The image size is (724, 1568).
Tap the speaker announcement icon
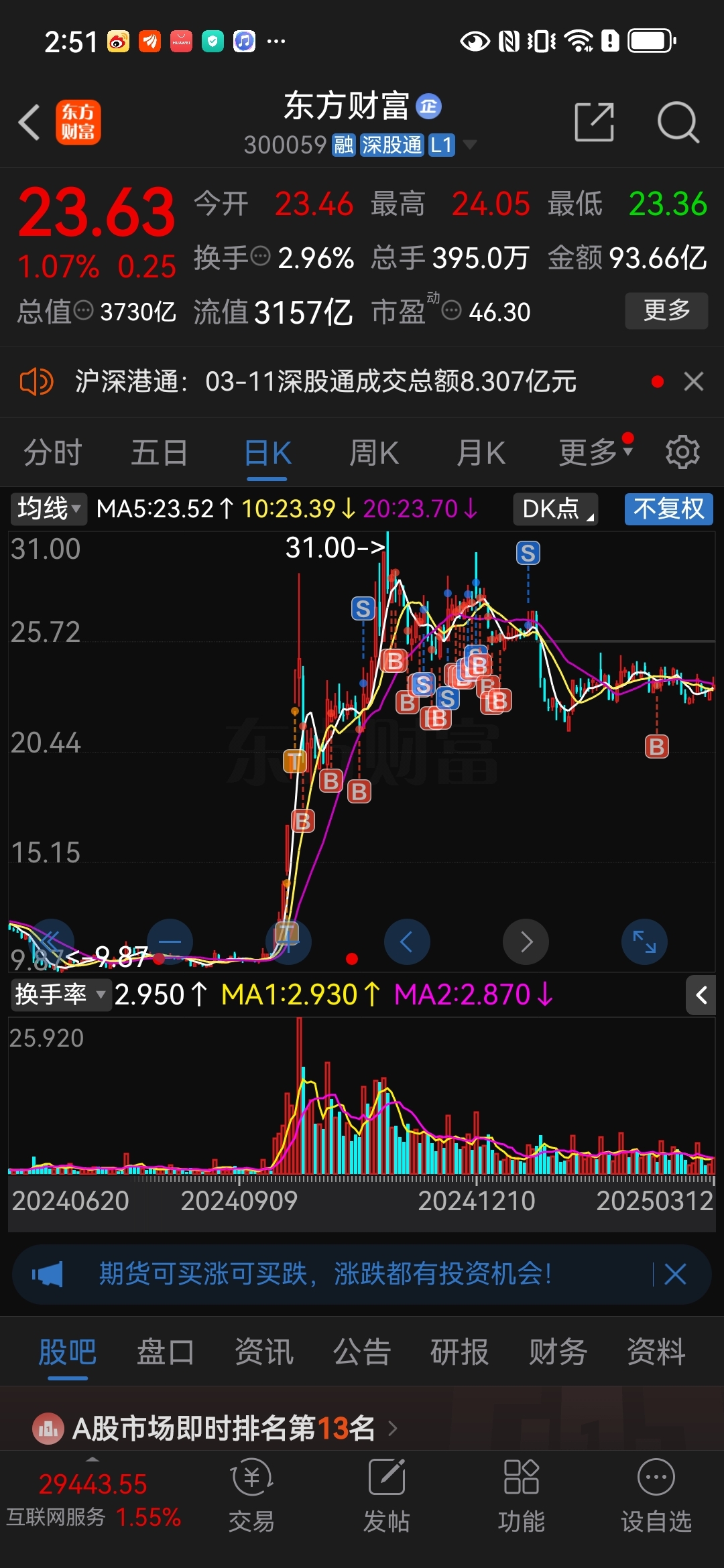[36, 382]
